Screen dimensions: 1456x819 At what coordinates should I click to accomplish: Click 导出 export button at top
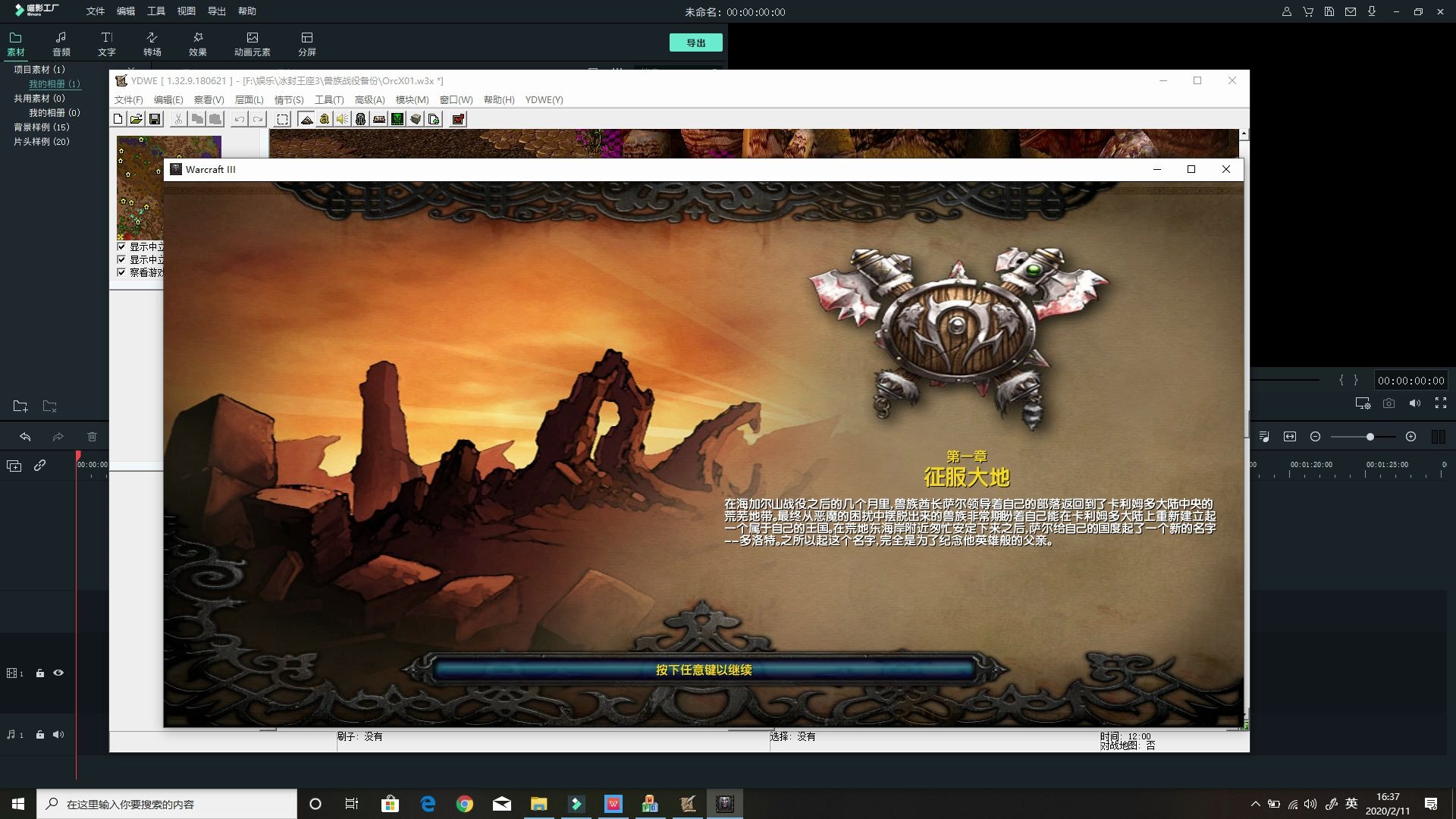tap(697, 42)
